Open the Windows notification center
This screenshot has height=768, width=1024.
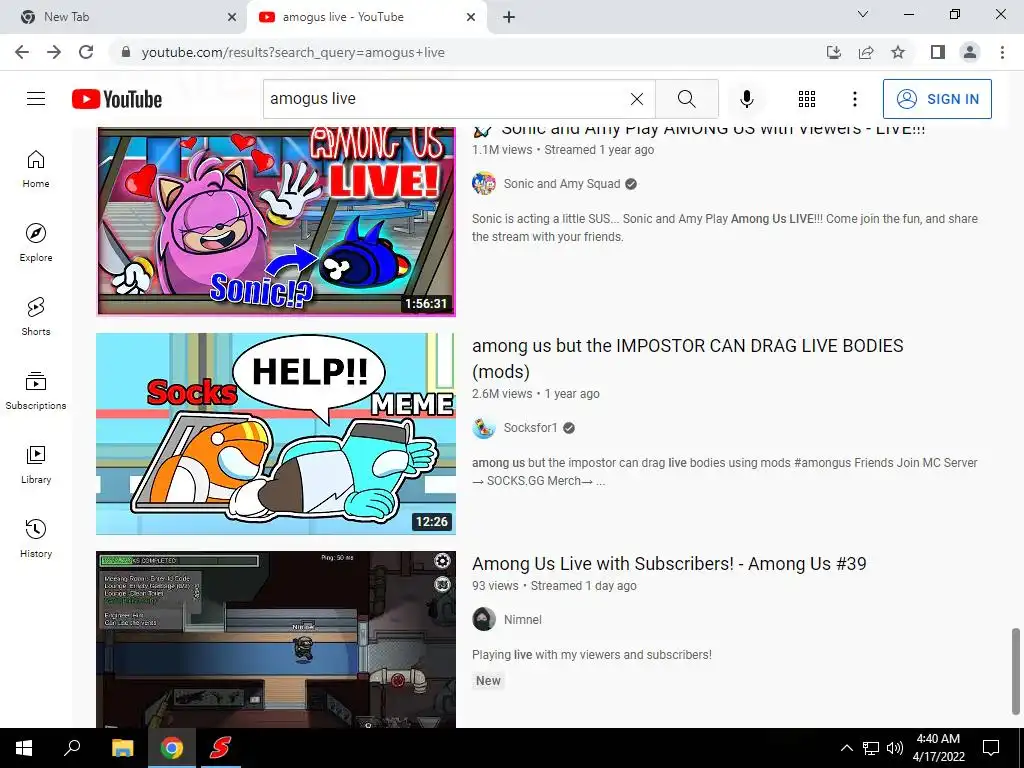tap(991, 748)
